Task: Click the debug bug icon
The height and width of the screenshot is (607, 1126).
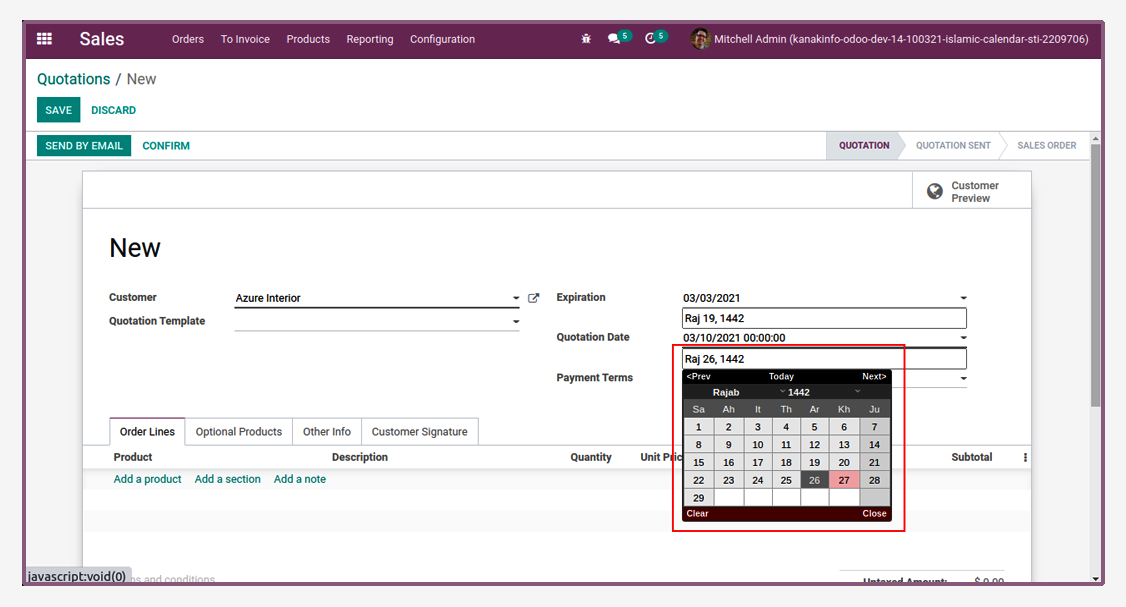Action: (x=586, y=39)
